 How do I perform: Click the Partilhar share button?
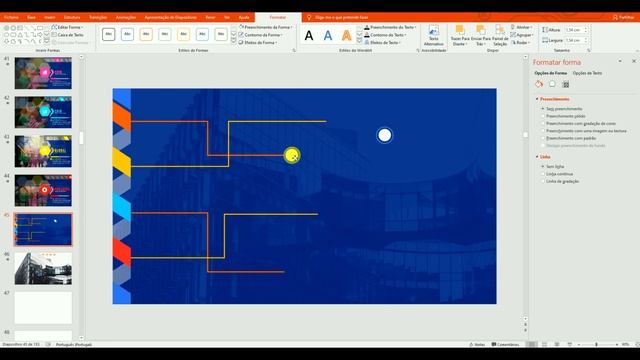click(623, 17)
